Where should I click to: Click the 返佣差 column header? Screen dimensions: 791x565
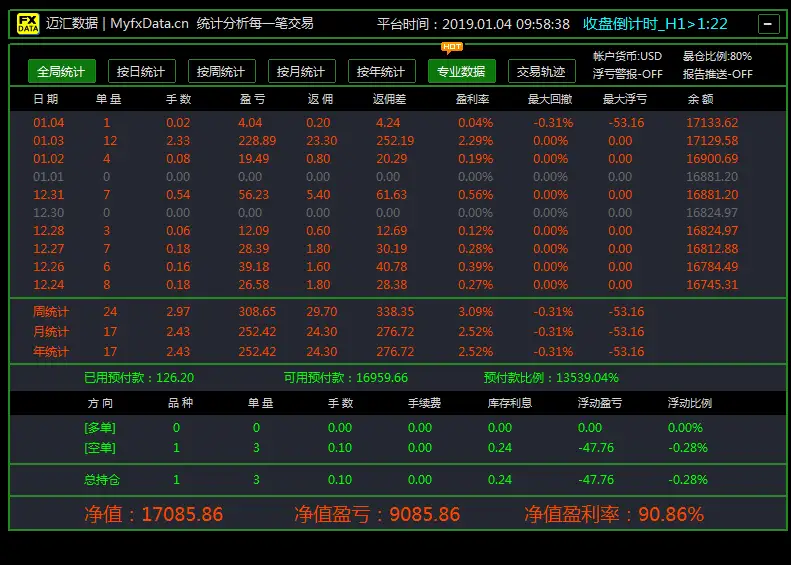(389, 99)
